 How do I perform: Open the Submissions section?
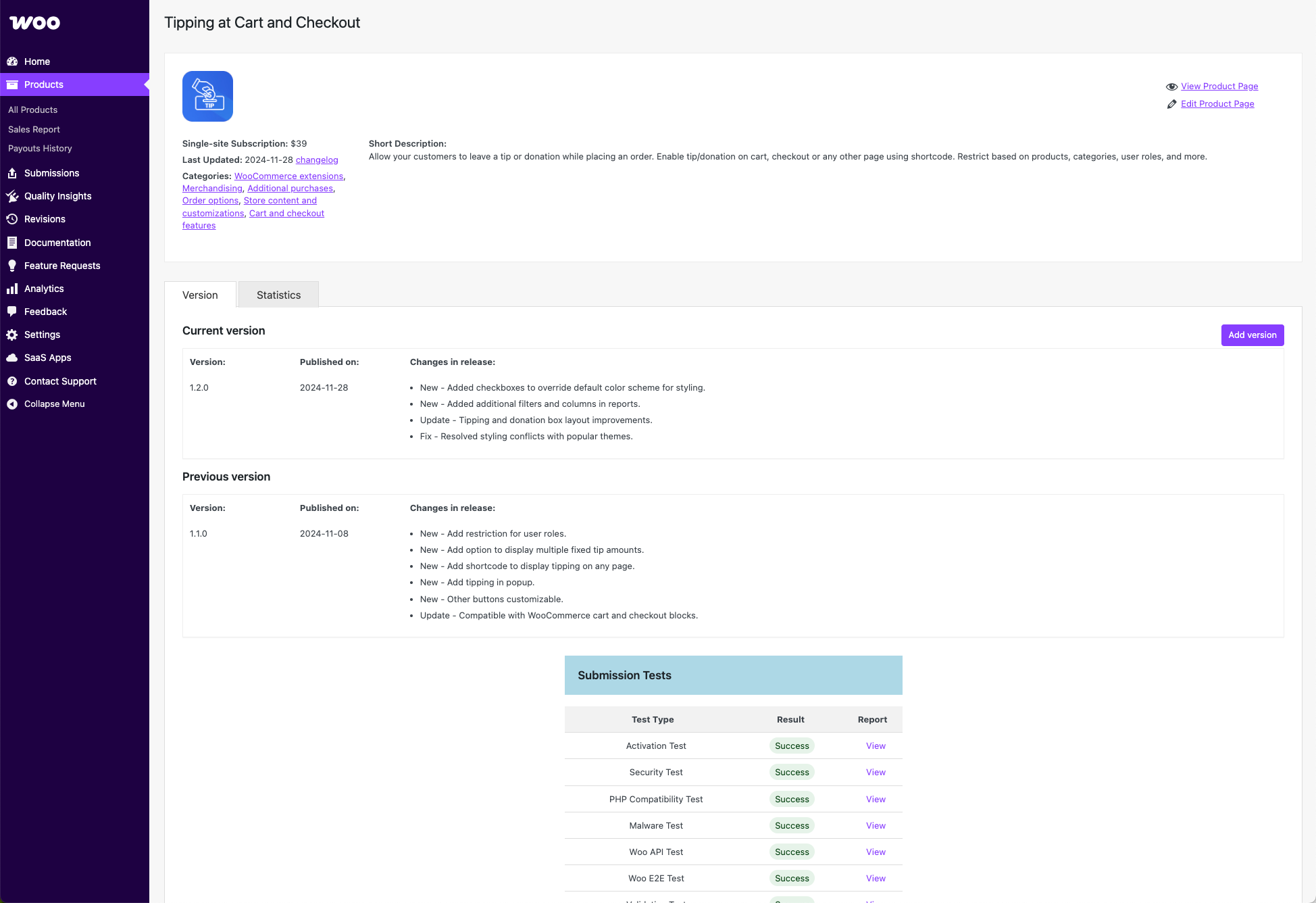click(x=52, y=173)
